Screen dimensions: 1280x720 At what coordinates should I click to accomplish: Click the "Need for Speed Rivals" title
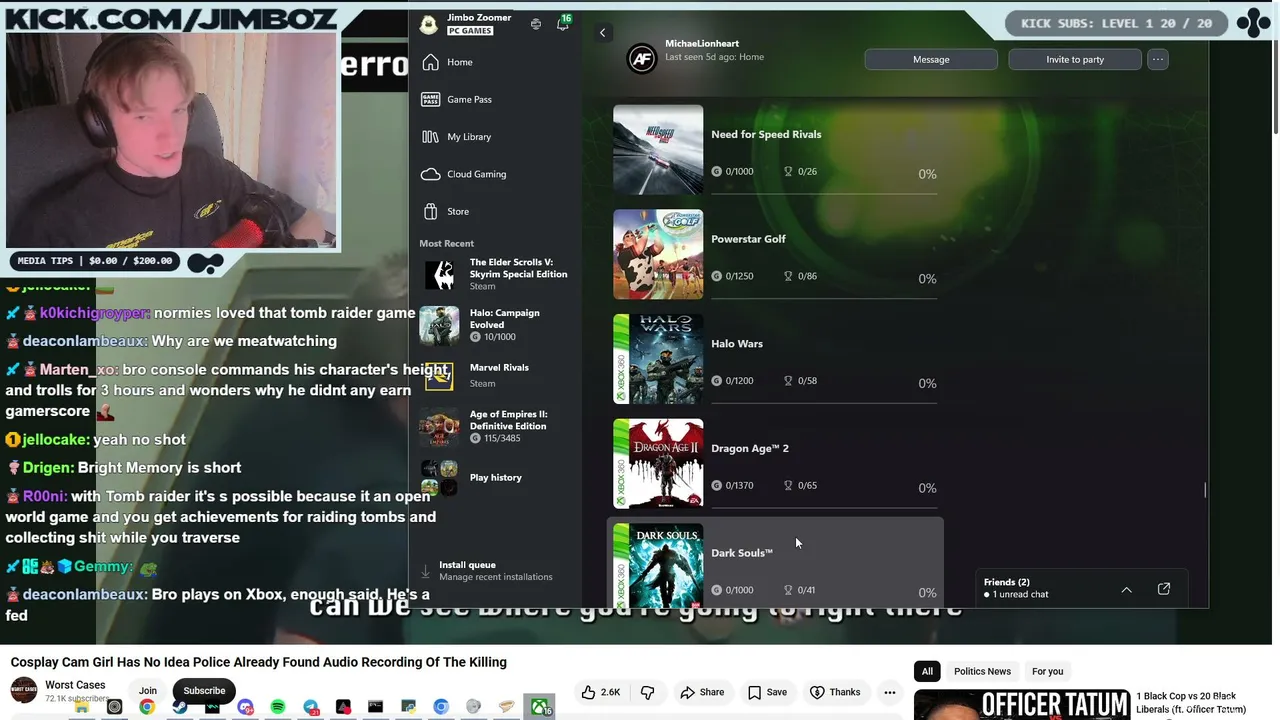[766, 134]
